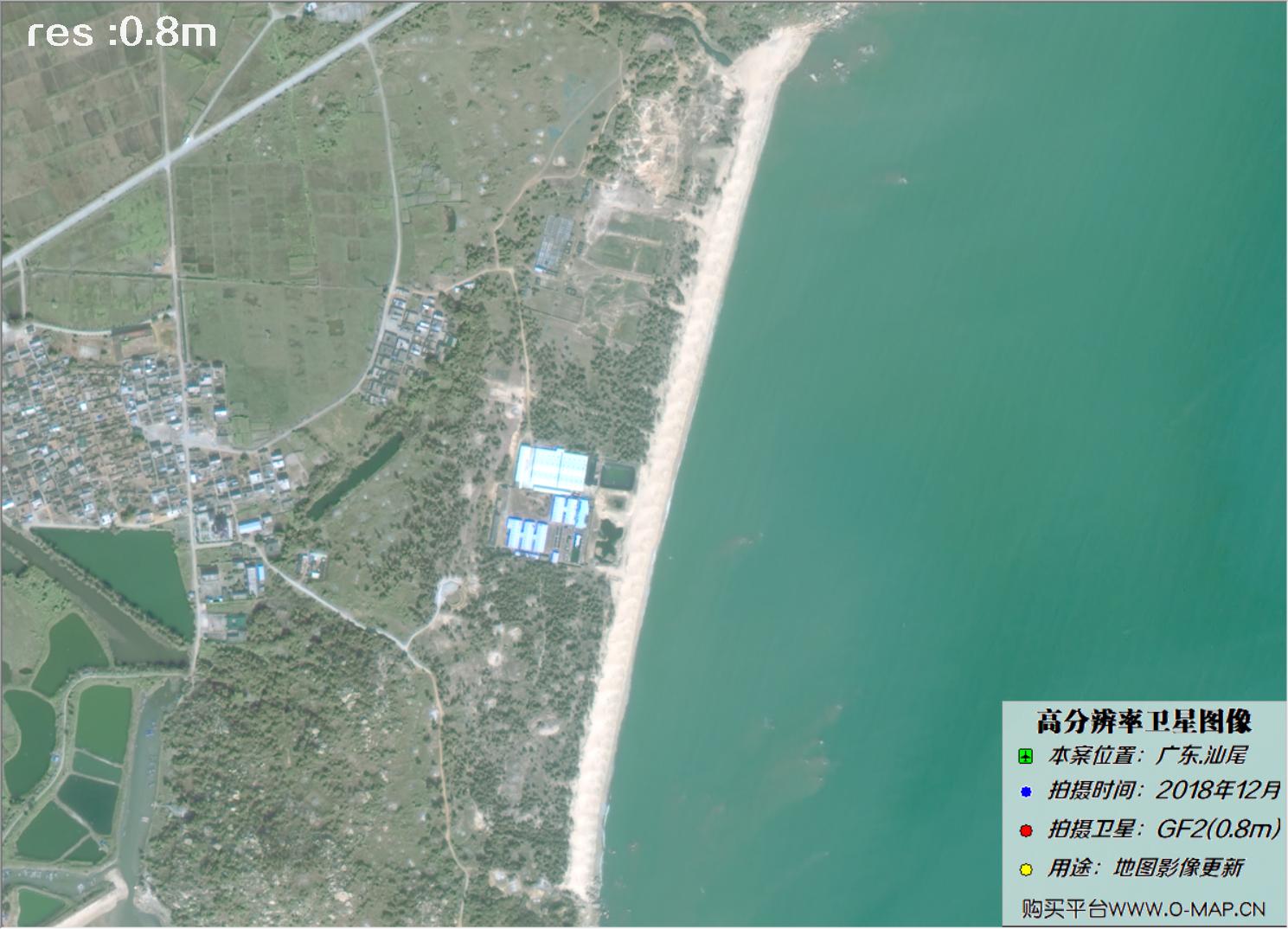Click the dark green pond beside the factory
This screenshot has width=1288, height=929.
(x=617, y=475)
